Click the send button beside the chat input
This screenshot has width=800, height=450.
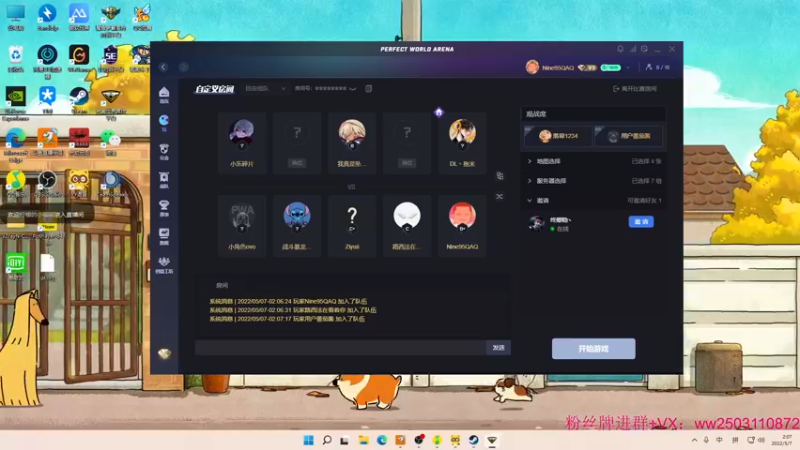click(x=498, y=347)
